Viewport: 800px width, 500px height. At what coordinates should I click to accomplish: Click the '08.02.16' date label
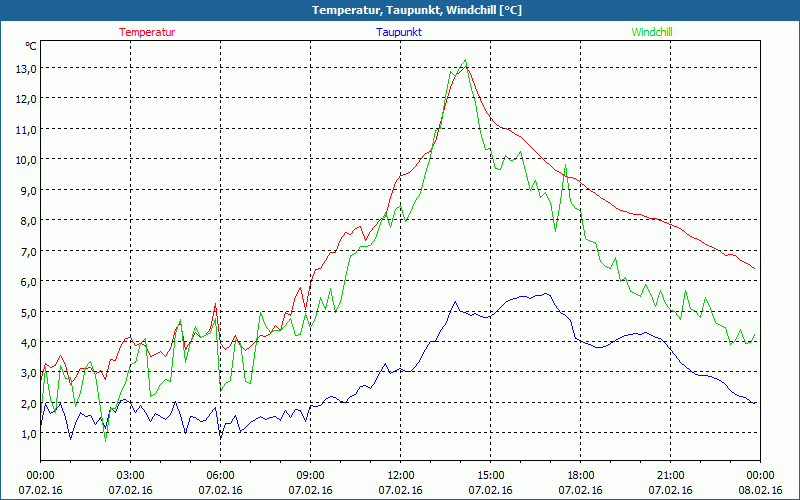[760, 490]
